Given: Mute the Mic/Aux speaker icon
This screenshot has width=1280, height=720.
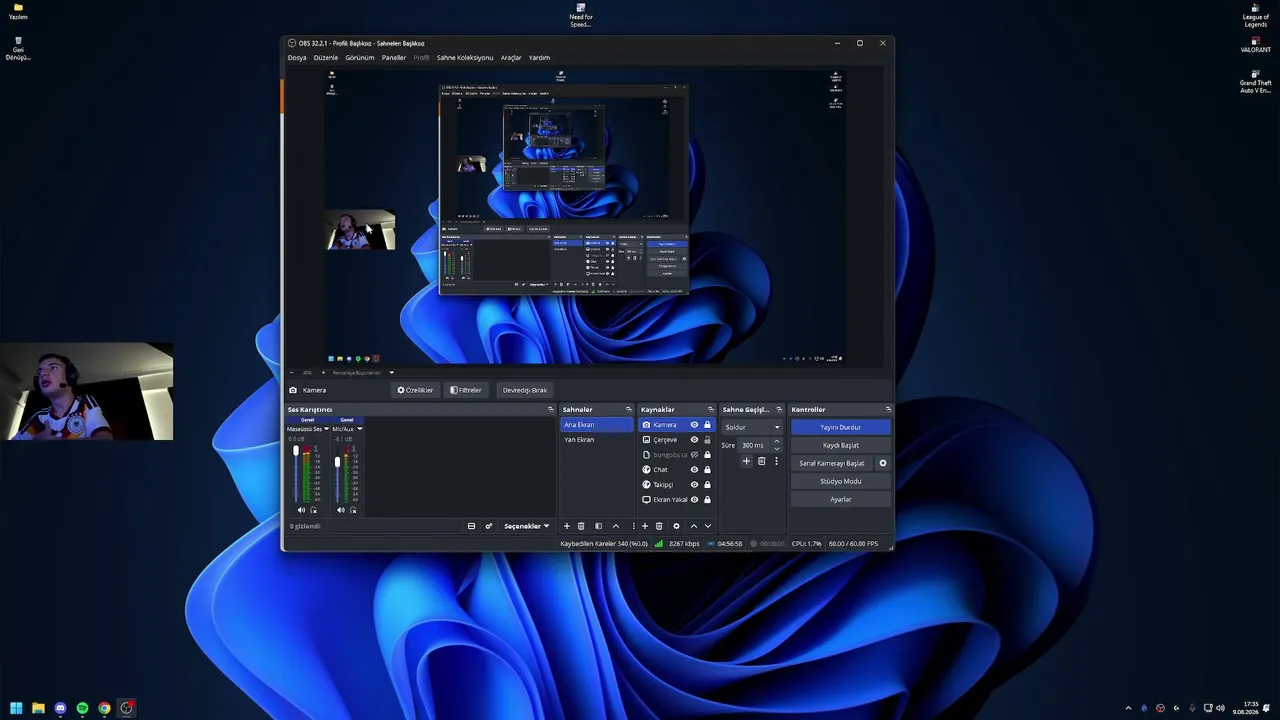Looking at the screenshot, I should (x=341, y=510).
